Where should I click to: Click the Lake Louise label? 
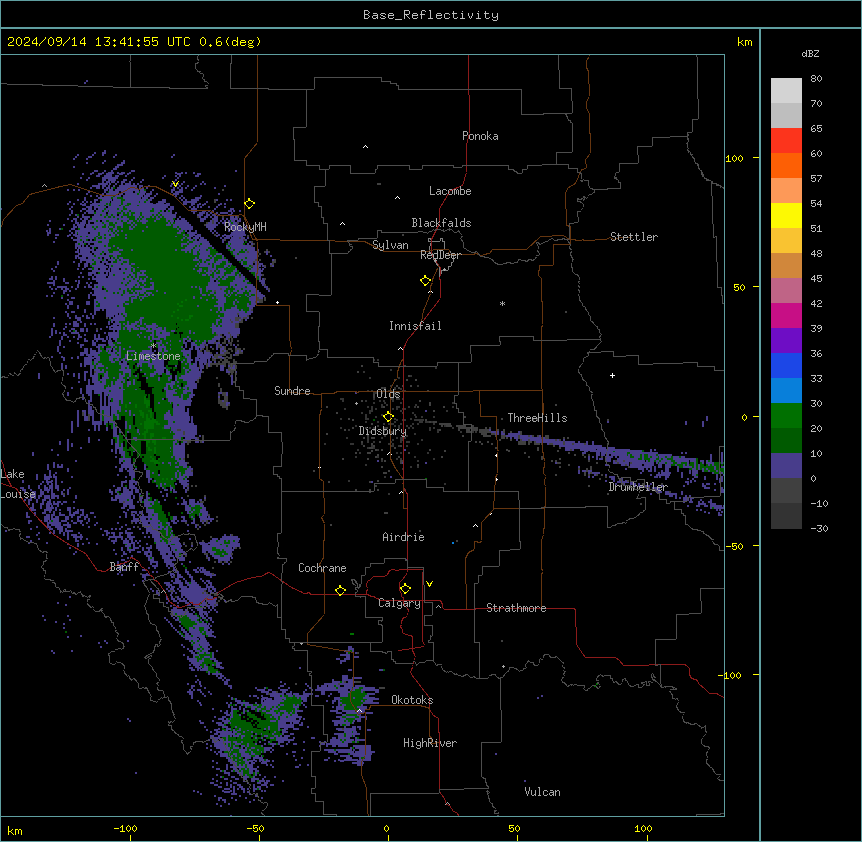(x=16, y=484)
